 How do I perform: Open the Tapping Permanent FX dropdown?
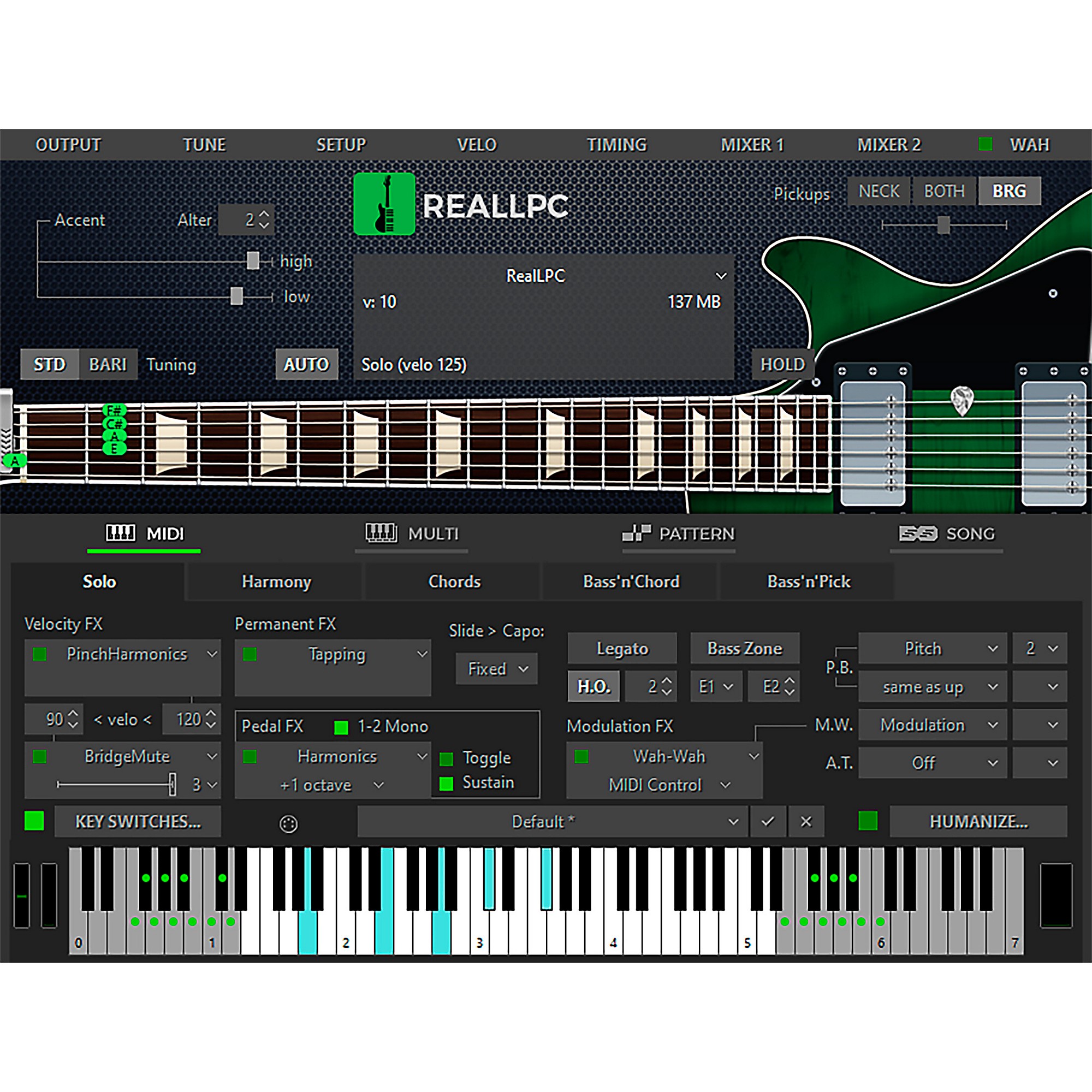pos(423,655)
